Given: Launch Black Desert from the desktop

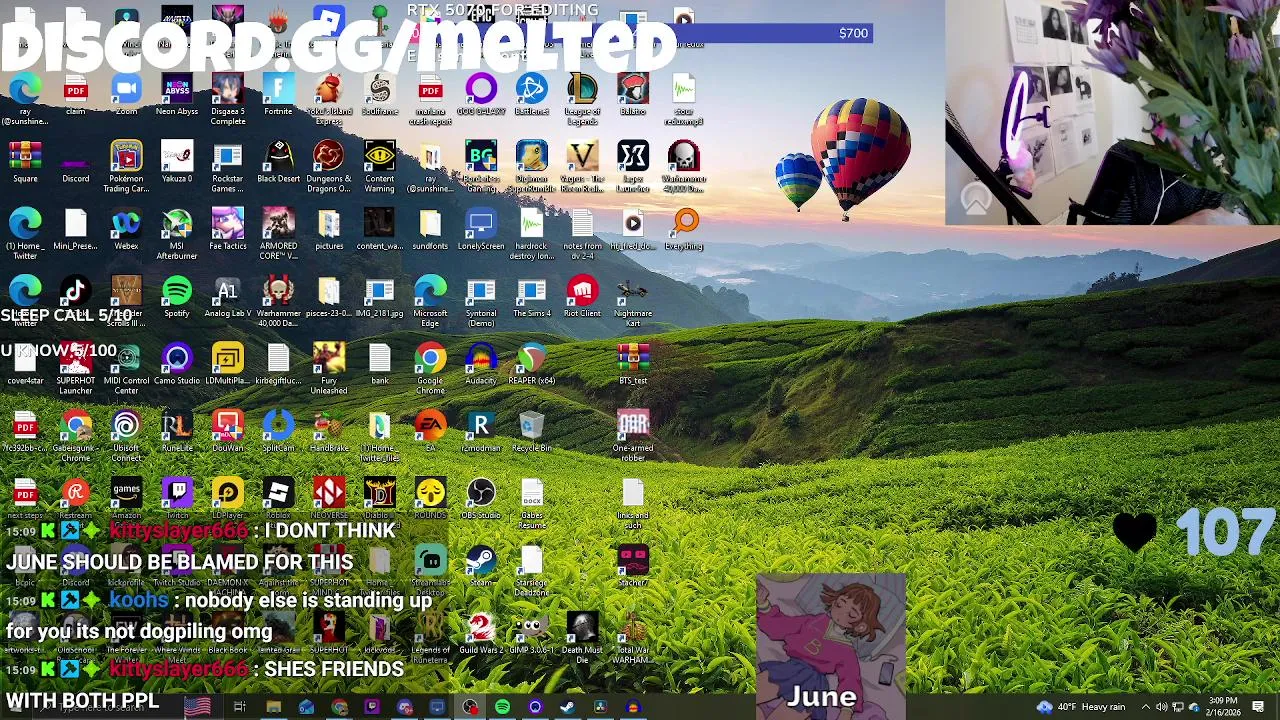Looking at the screenshot, I should point(278,163).
